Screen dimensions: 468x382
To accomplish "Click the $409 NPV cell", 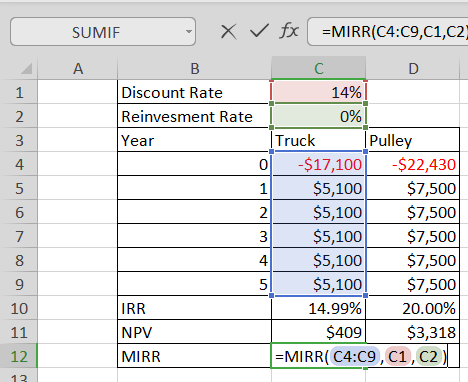I will [x=319, y=332].
